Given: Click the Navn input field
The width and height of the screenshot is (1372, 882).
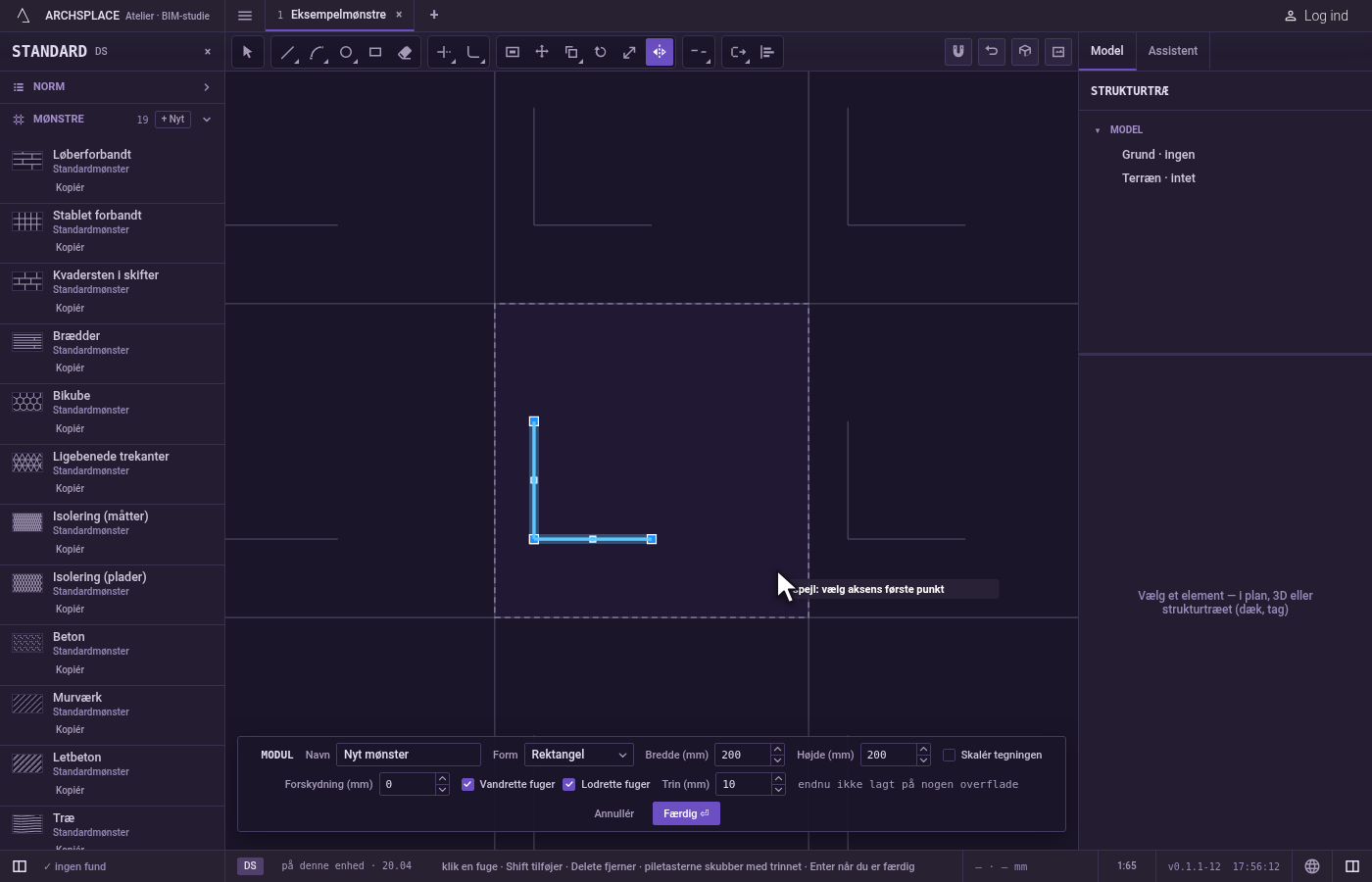Looking at the screenshot, I should click(409, 755).
